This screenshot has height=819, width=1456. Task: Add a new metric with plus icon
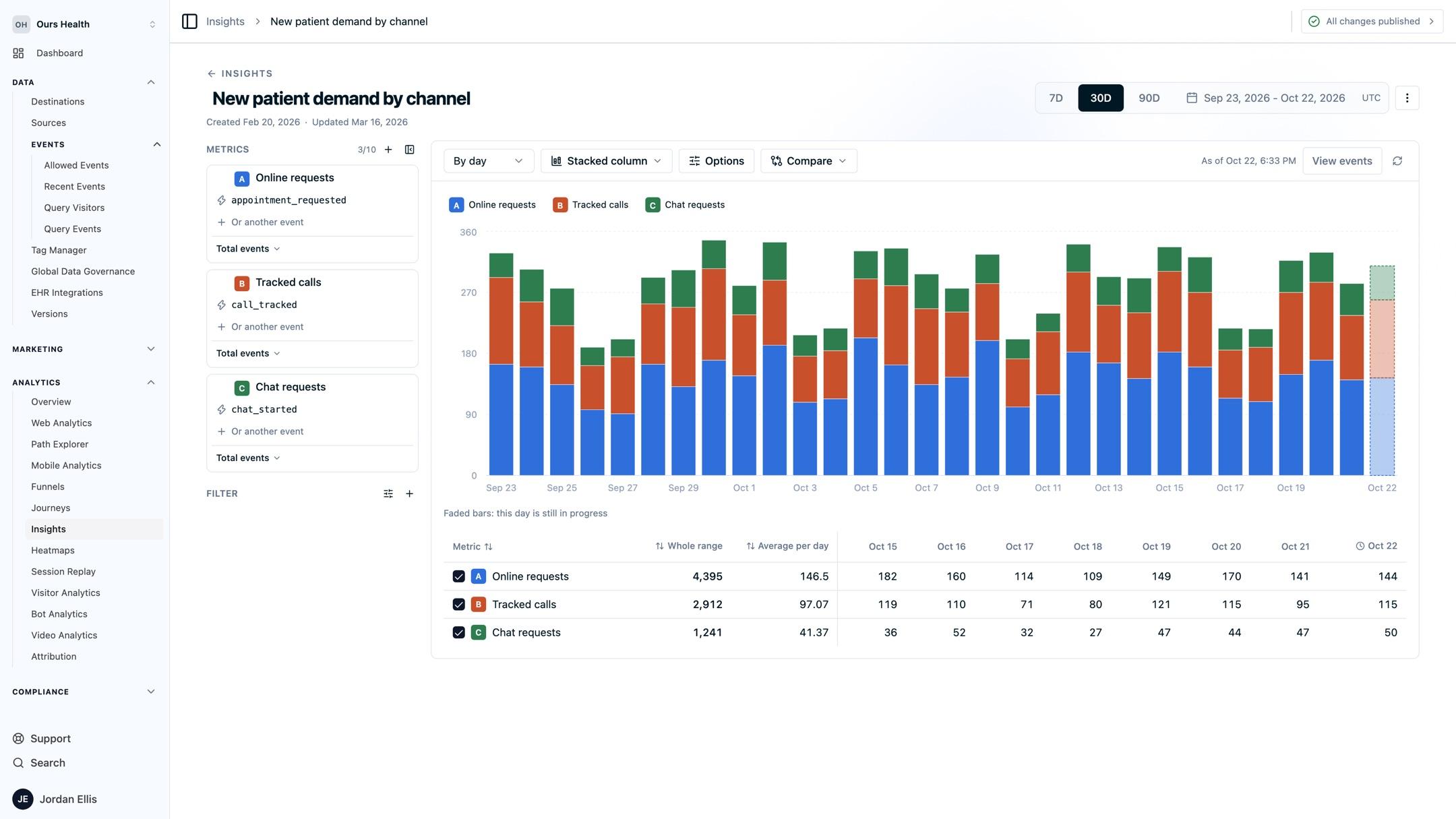(x=388, y=150)
